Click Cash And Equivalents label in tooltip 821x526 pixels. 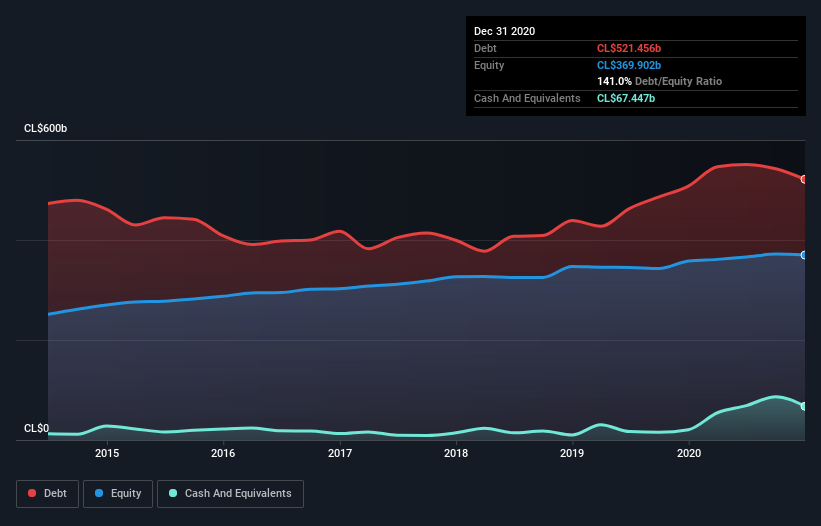pyautogui.click(x=527, y=98)
